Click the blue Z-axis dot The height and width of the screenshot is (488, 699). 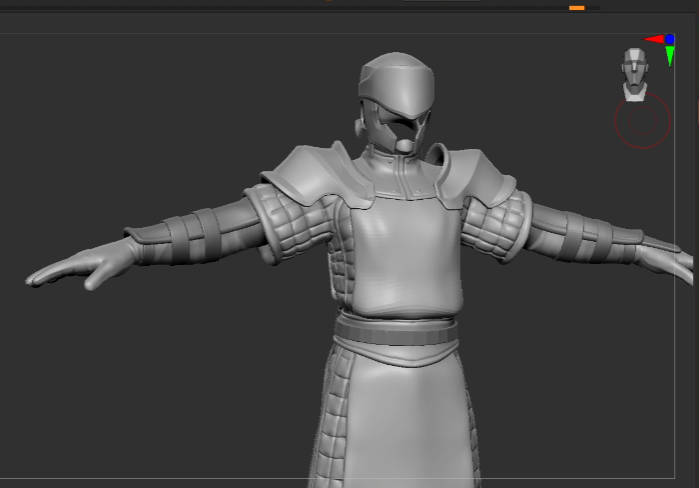point(670,39)
